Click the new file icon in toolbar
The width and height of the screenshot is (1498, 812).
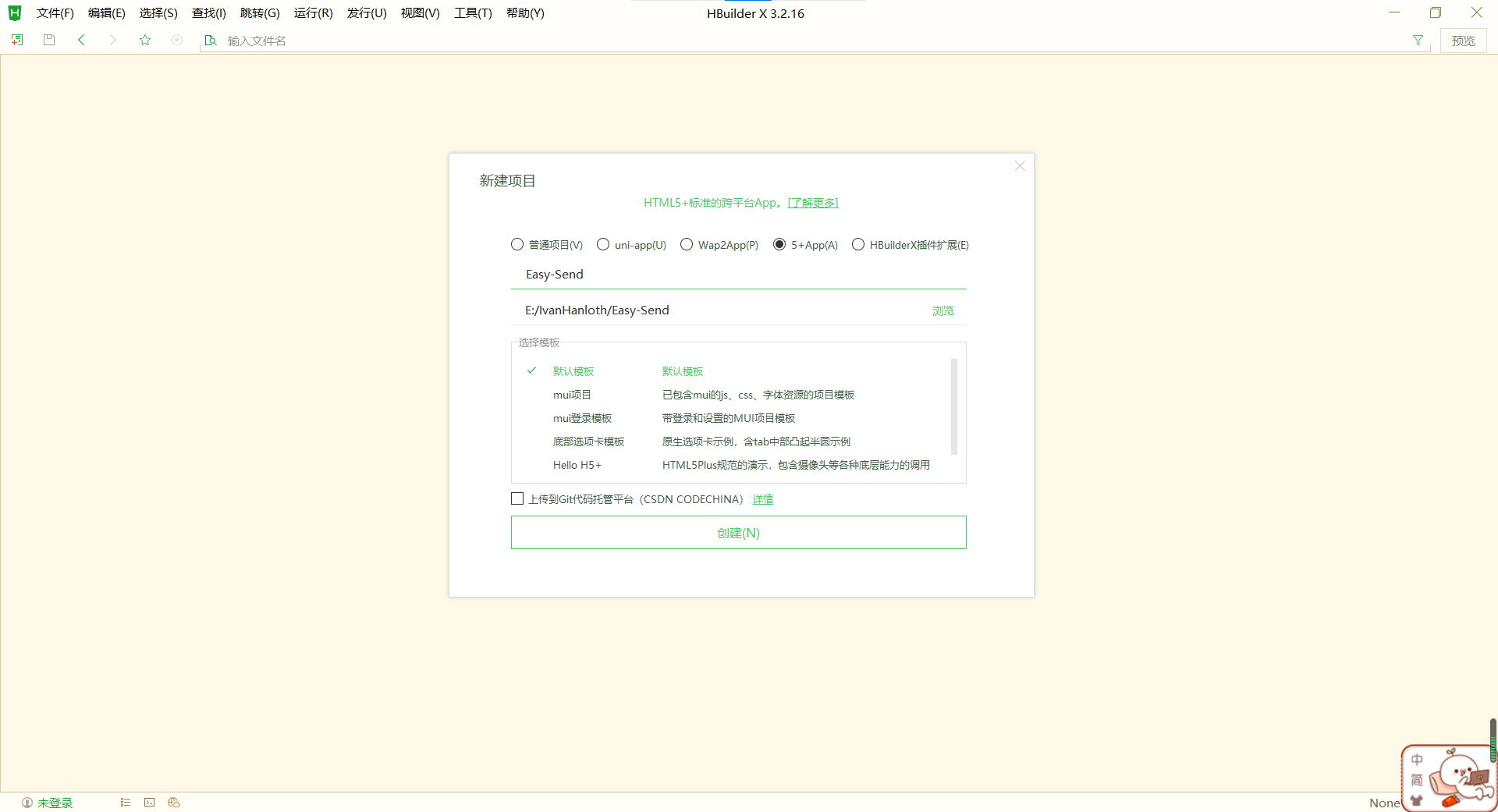coord(17,40)
